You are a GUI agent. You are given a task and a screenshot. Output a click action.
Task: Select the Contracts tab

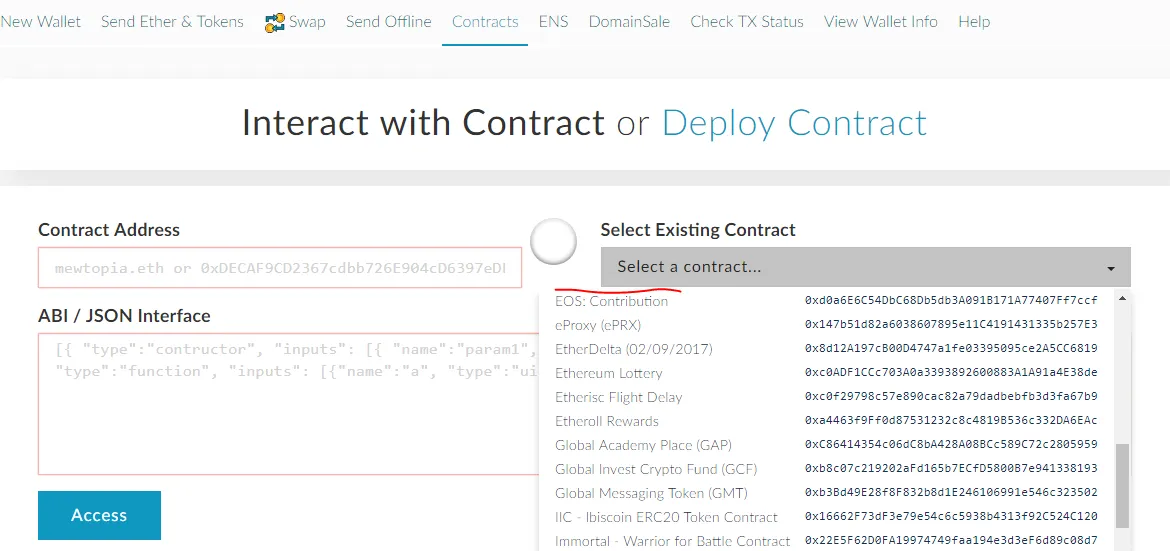[485, 22]
